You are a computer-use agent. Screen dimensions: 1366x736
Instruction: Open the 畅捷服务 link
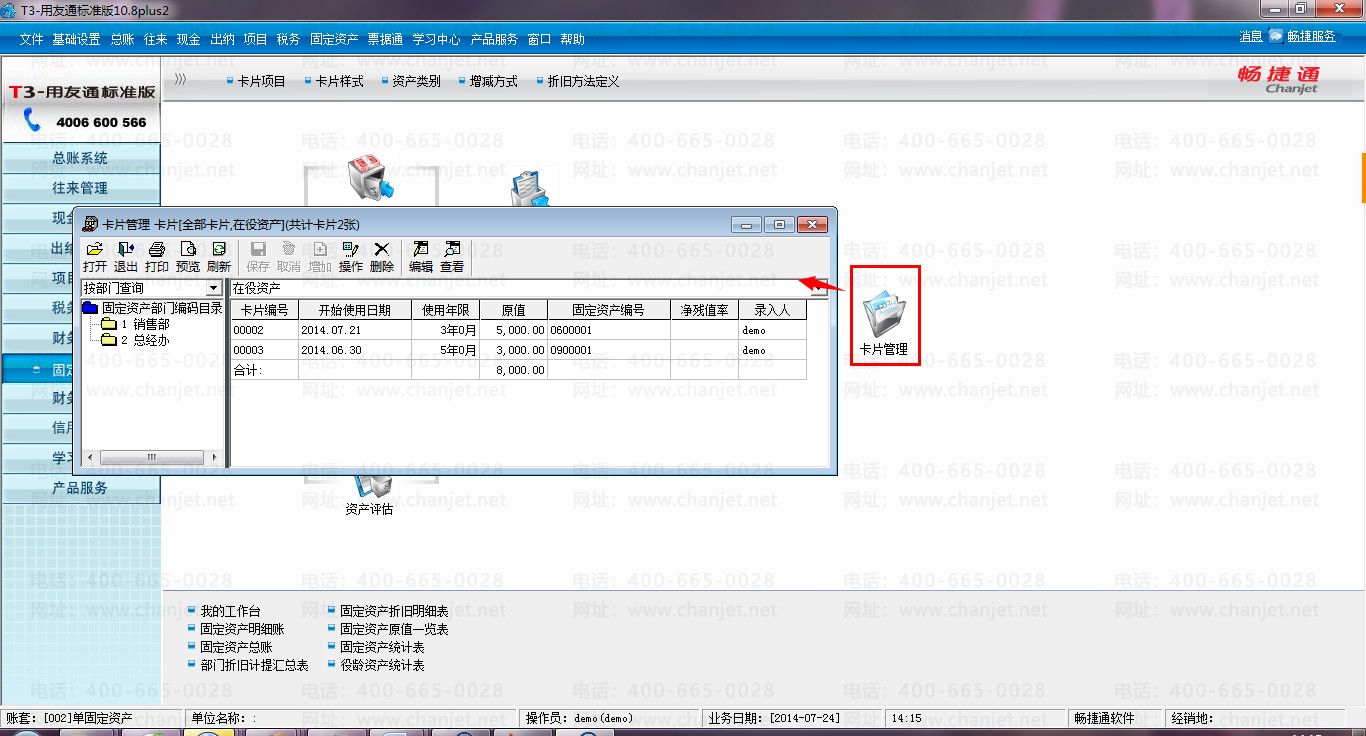(1311, 36)
